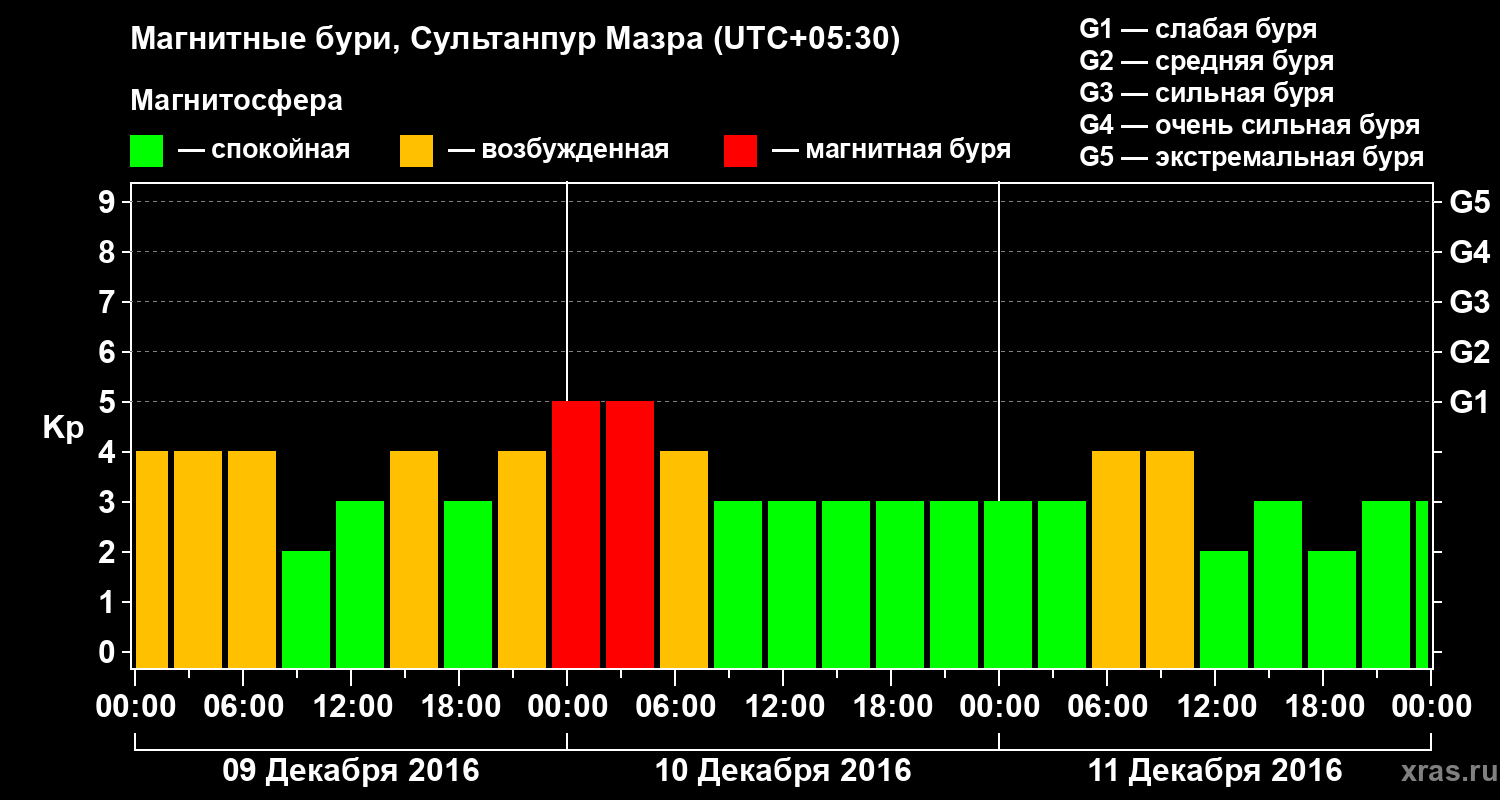This screenshot has width=1500, height=800.
Task: Click the 'Kp' axis label
Action: 63,427
